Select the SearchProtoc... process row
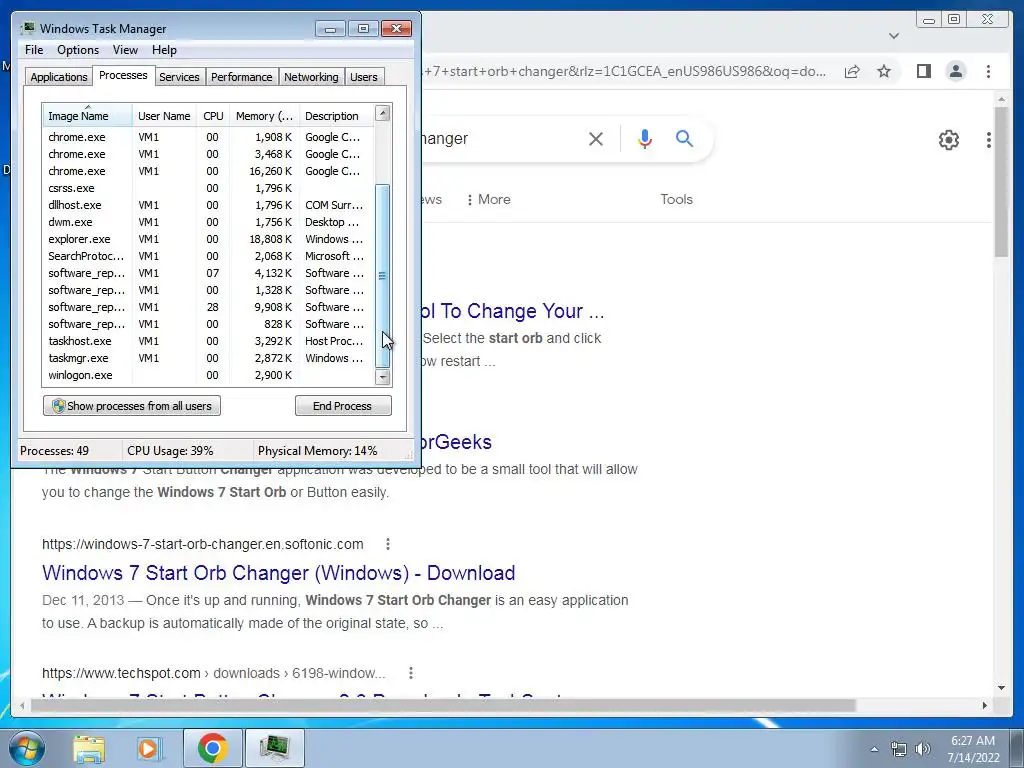Image resolution: width=1024 pixels, height=768 pixels. [208, 256]
